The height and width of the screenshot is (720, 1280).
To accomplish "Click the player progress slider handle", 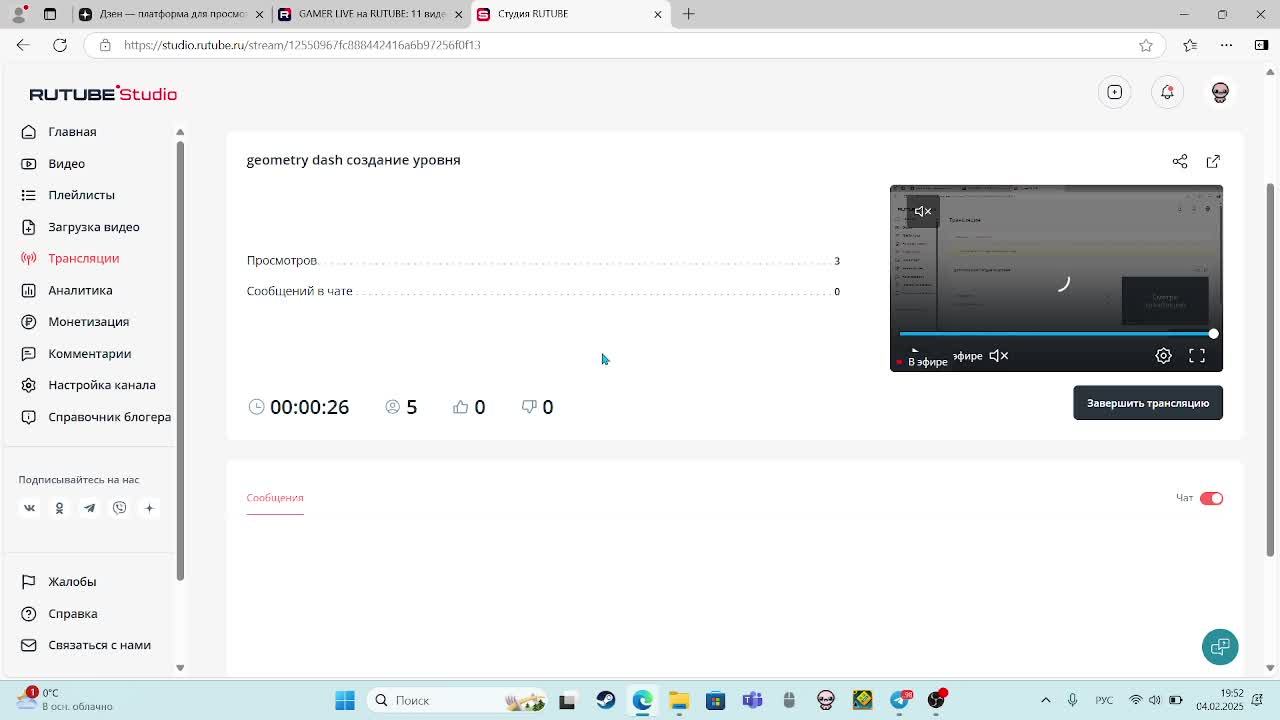I will point(1213,334).
